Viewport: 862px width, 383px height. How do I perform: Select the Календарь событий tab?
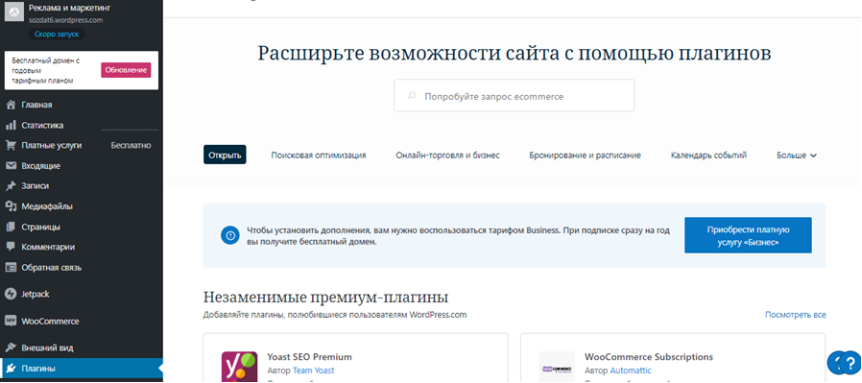(x=709, y=156)
